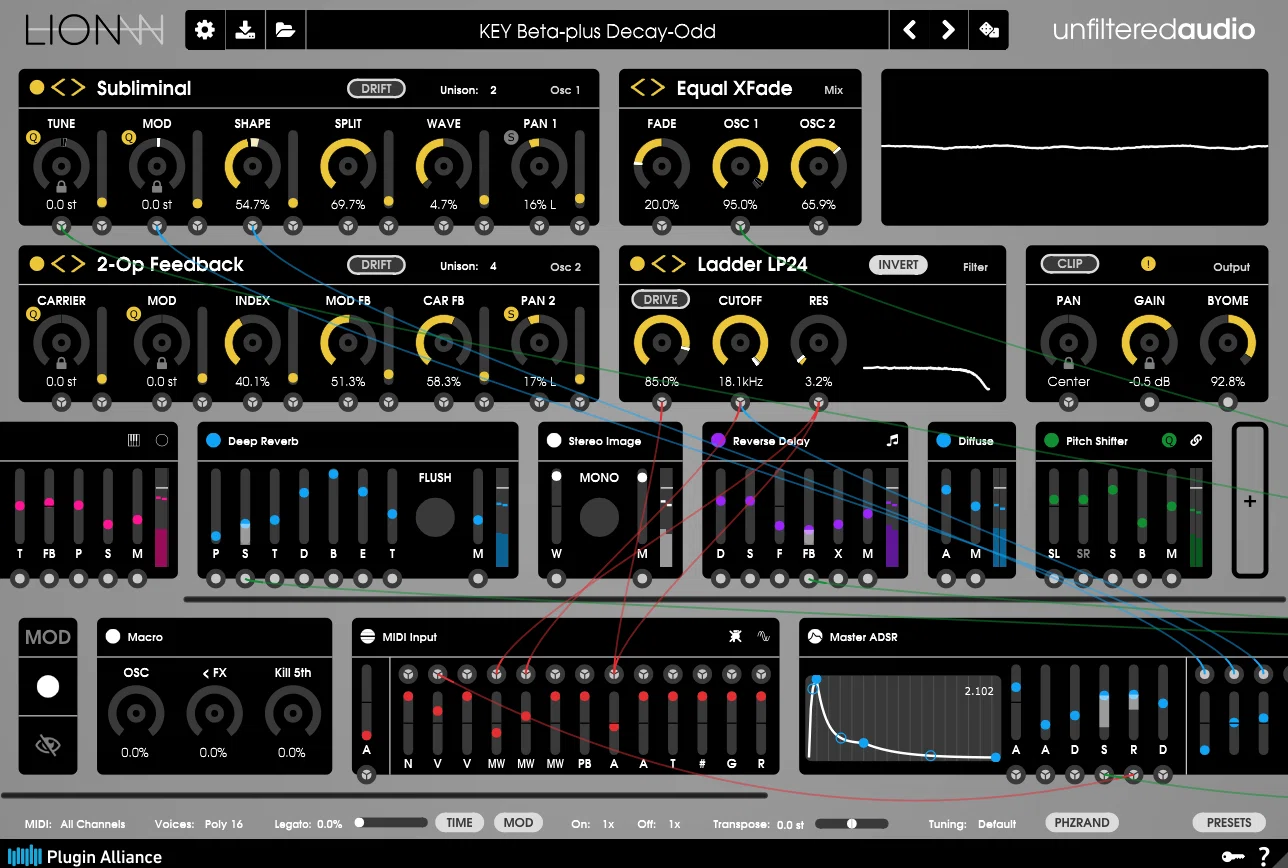Toggle the Diffuse effect on/off
The height and width of the screenshot is (868, 1288).
click(x=944, y=440)
